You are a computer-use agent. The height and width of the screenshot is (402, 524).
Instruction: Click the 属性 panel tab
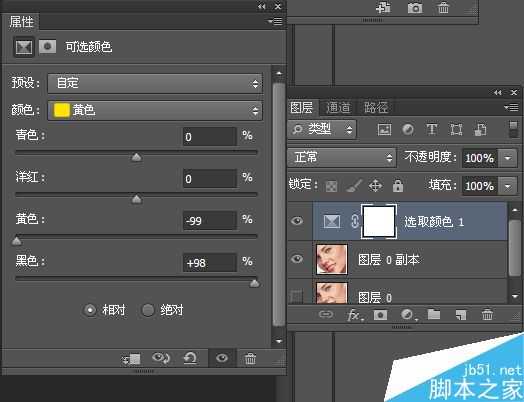tap(21, 22)
